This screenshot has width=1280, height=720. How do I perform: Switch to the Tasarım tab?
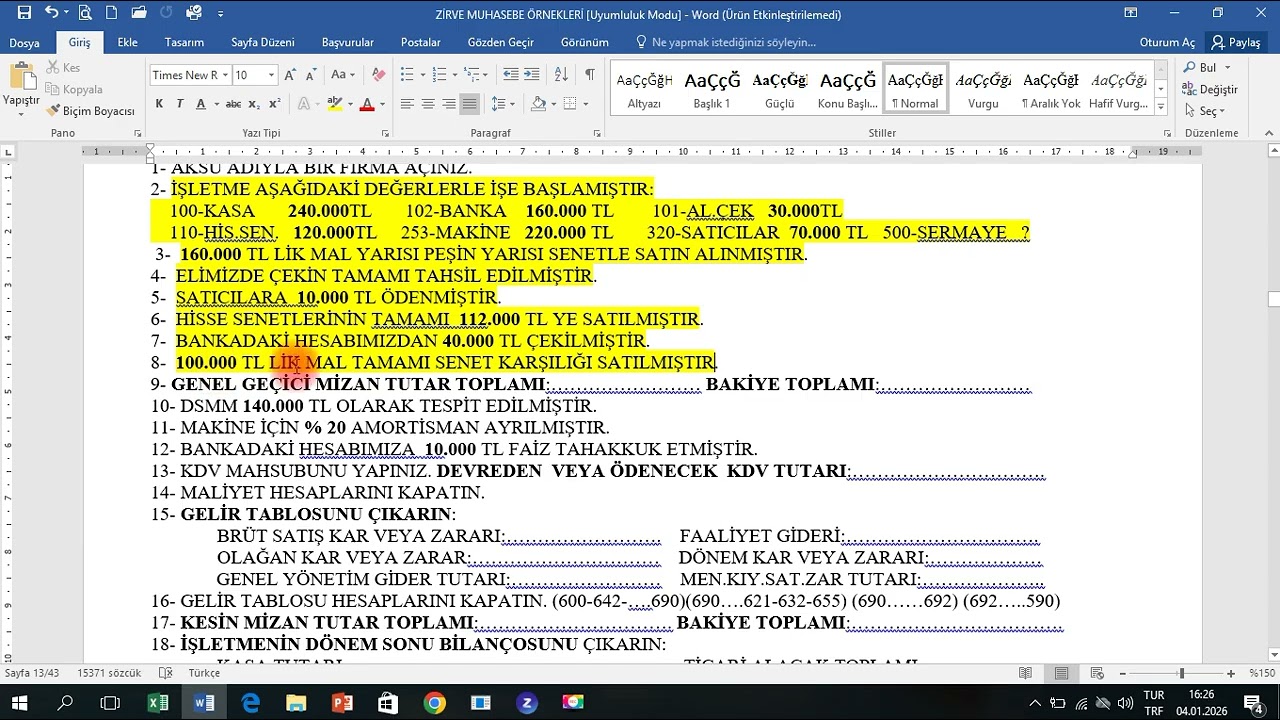[x=184, y=42]
